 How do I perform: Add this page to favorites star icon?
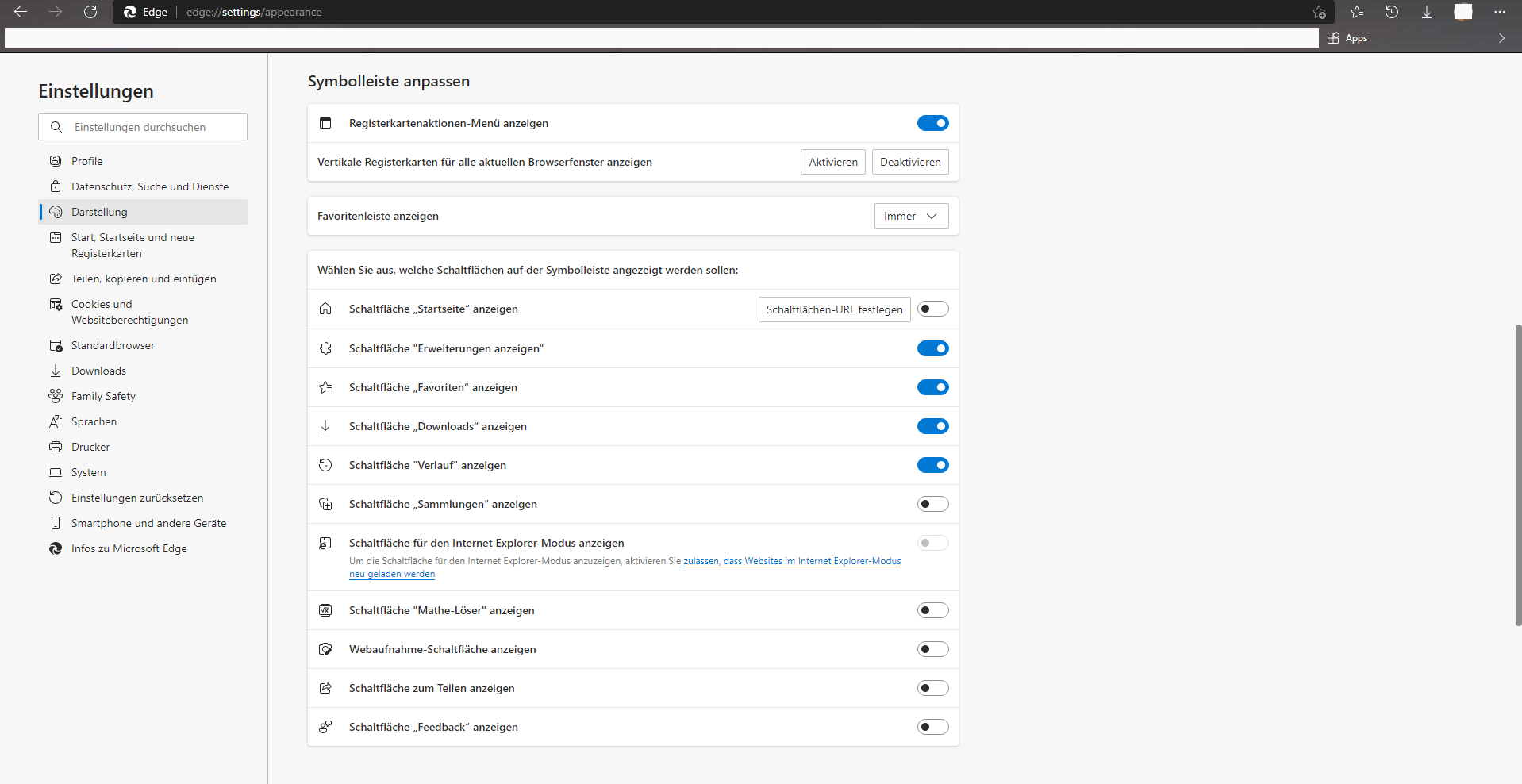click(1319, 12)
